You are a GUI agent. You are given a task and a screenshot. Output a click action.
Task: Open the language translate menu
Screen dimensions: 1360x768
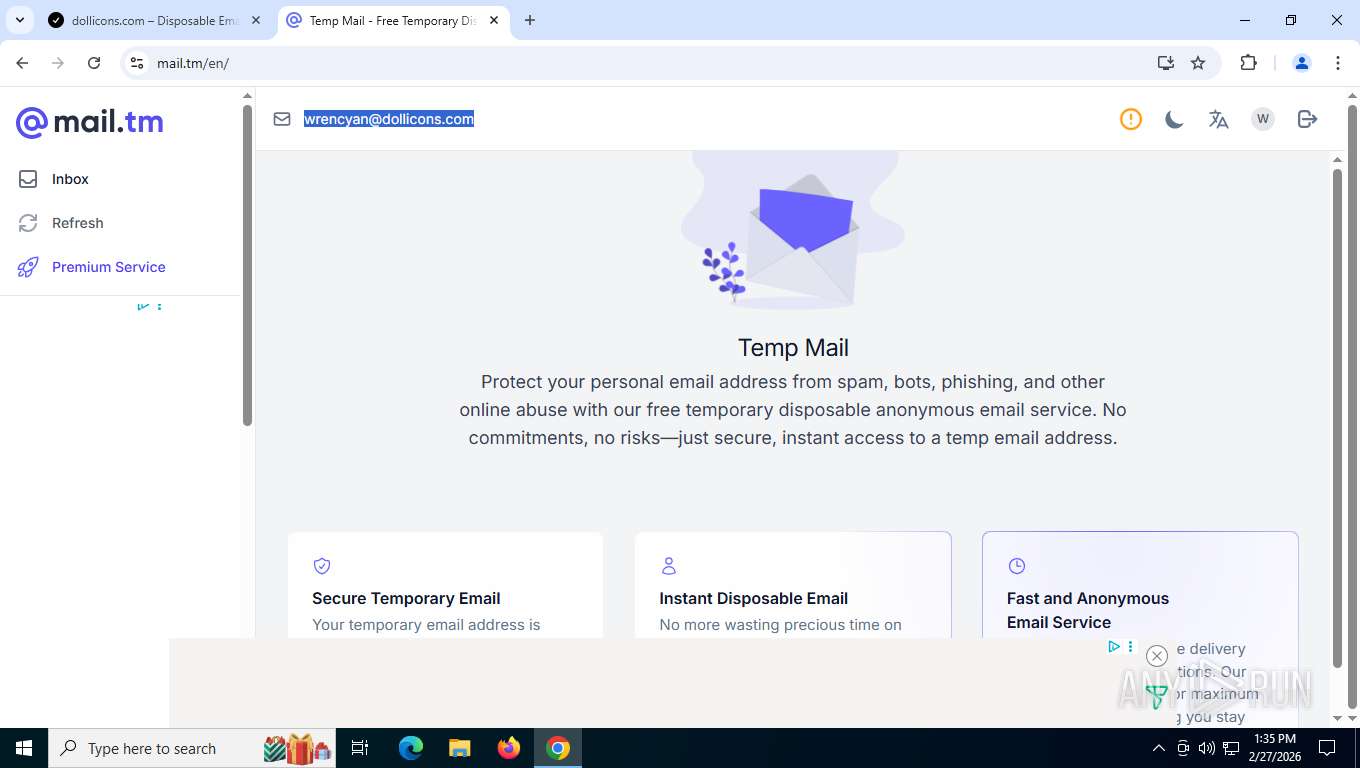tap(1218, 119)
